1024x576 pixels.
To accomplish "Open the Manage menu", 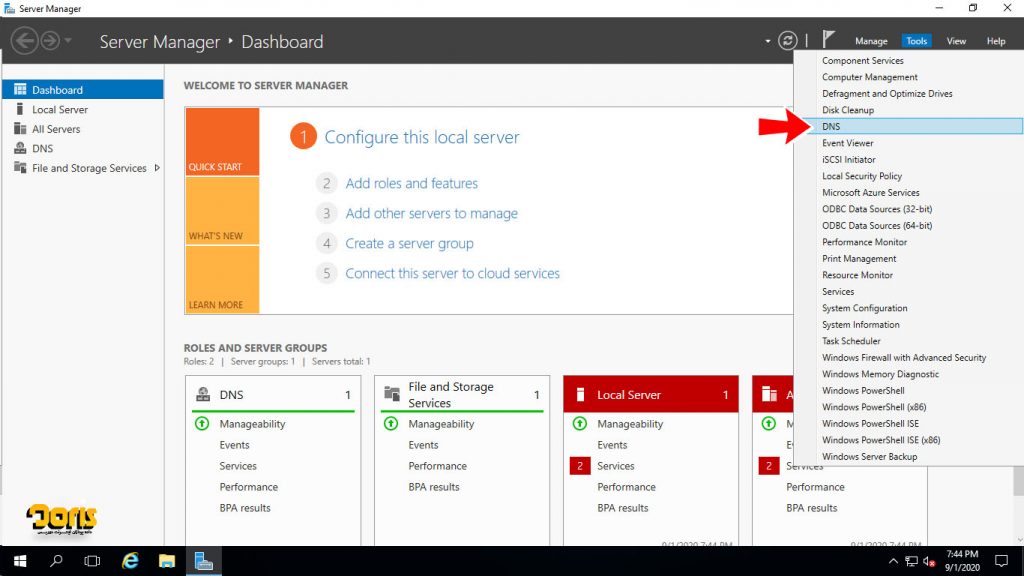I will [x=871, y=40].
